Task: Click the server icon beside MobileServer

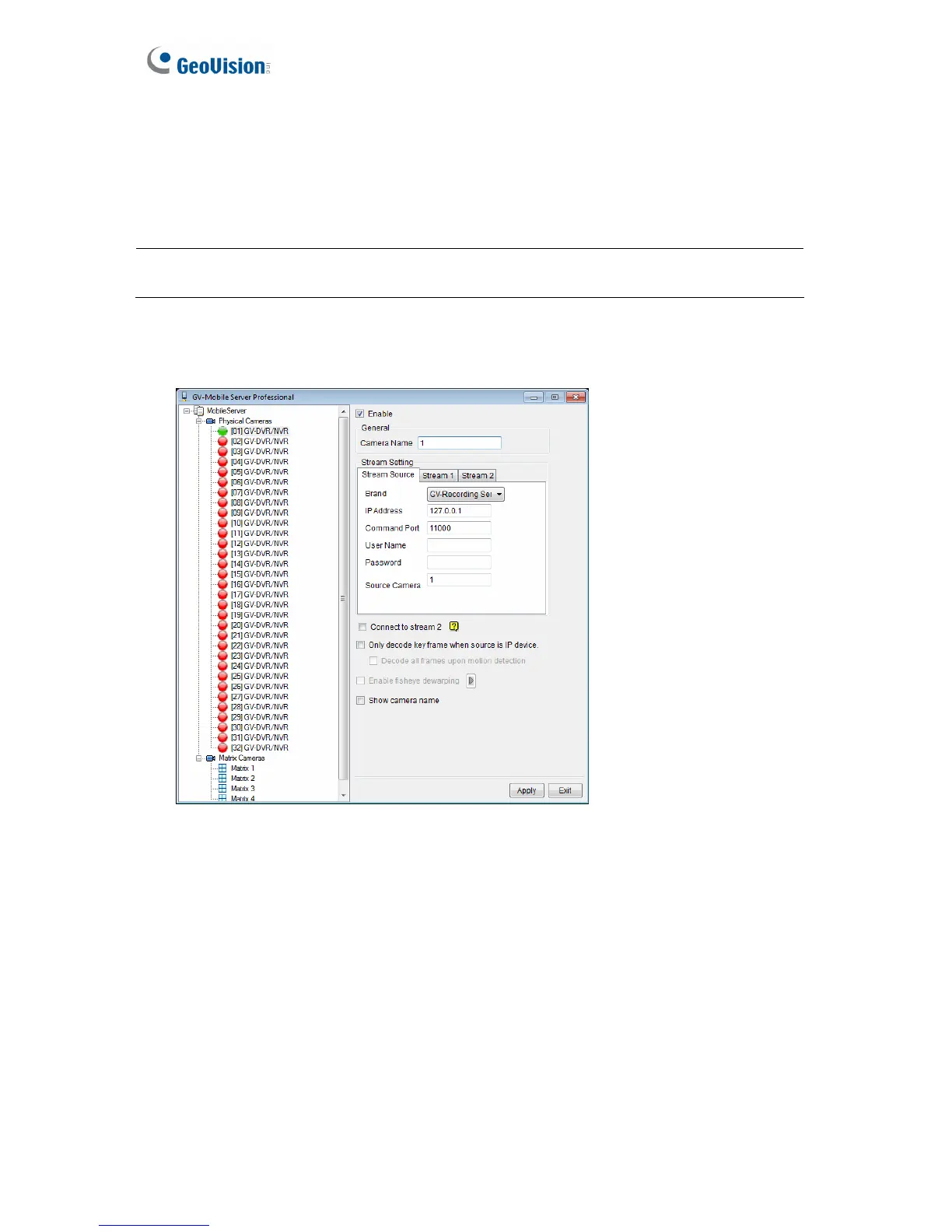Action: pos(199,411)
